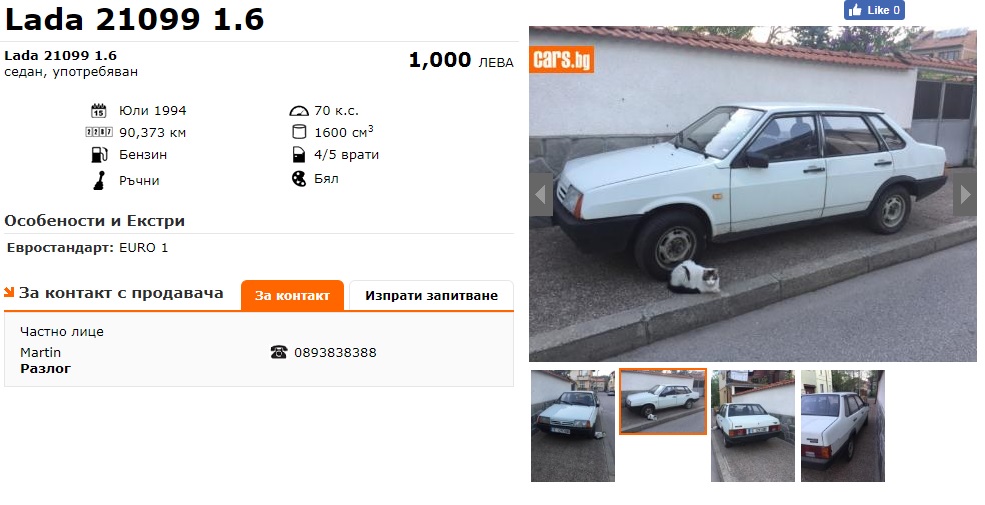This screenshot has height=505, width=985.
Task: Click the seller phone number 0893838388
Action: (x=335, y=353)
